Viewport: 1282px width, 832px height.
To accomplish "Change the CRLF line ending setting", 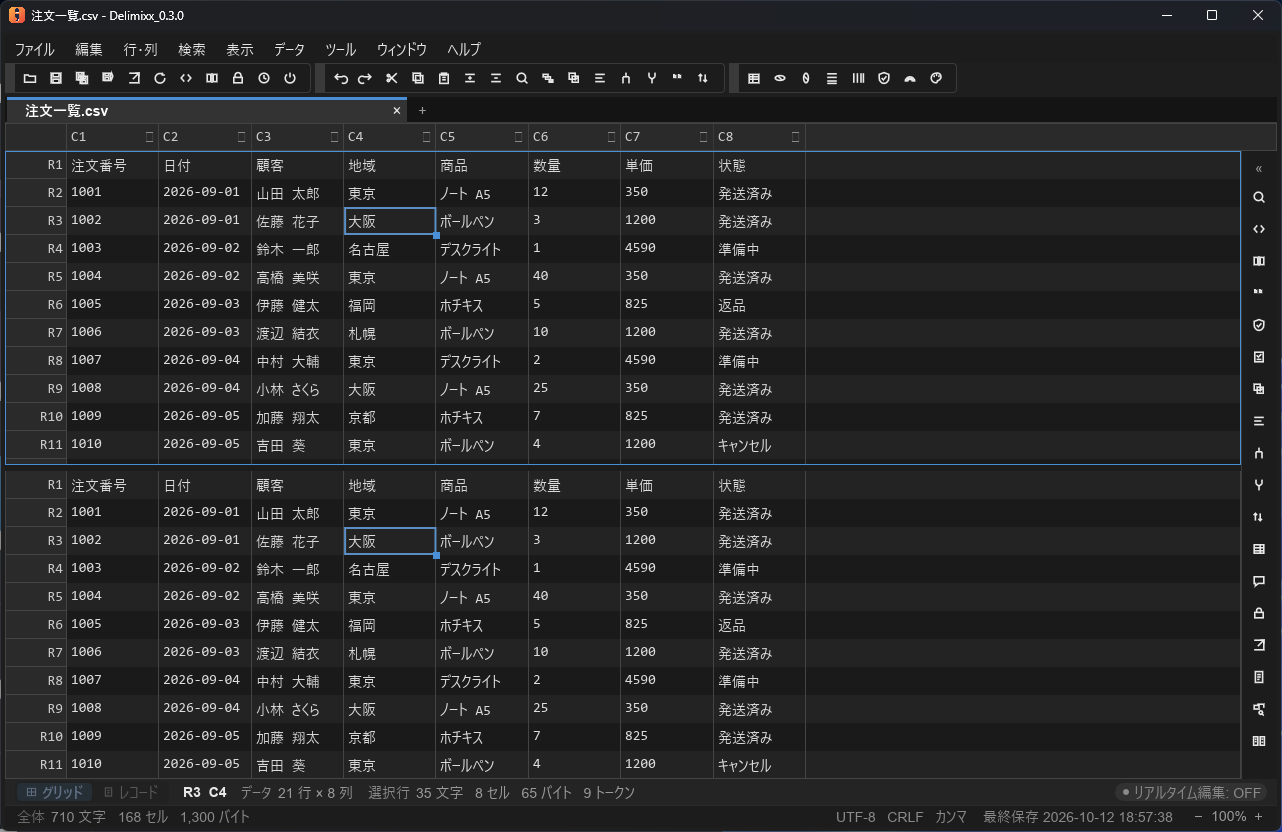I will point(905,817).
